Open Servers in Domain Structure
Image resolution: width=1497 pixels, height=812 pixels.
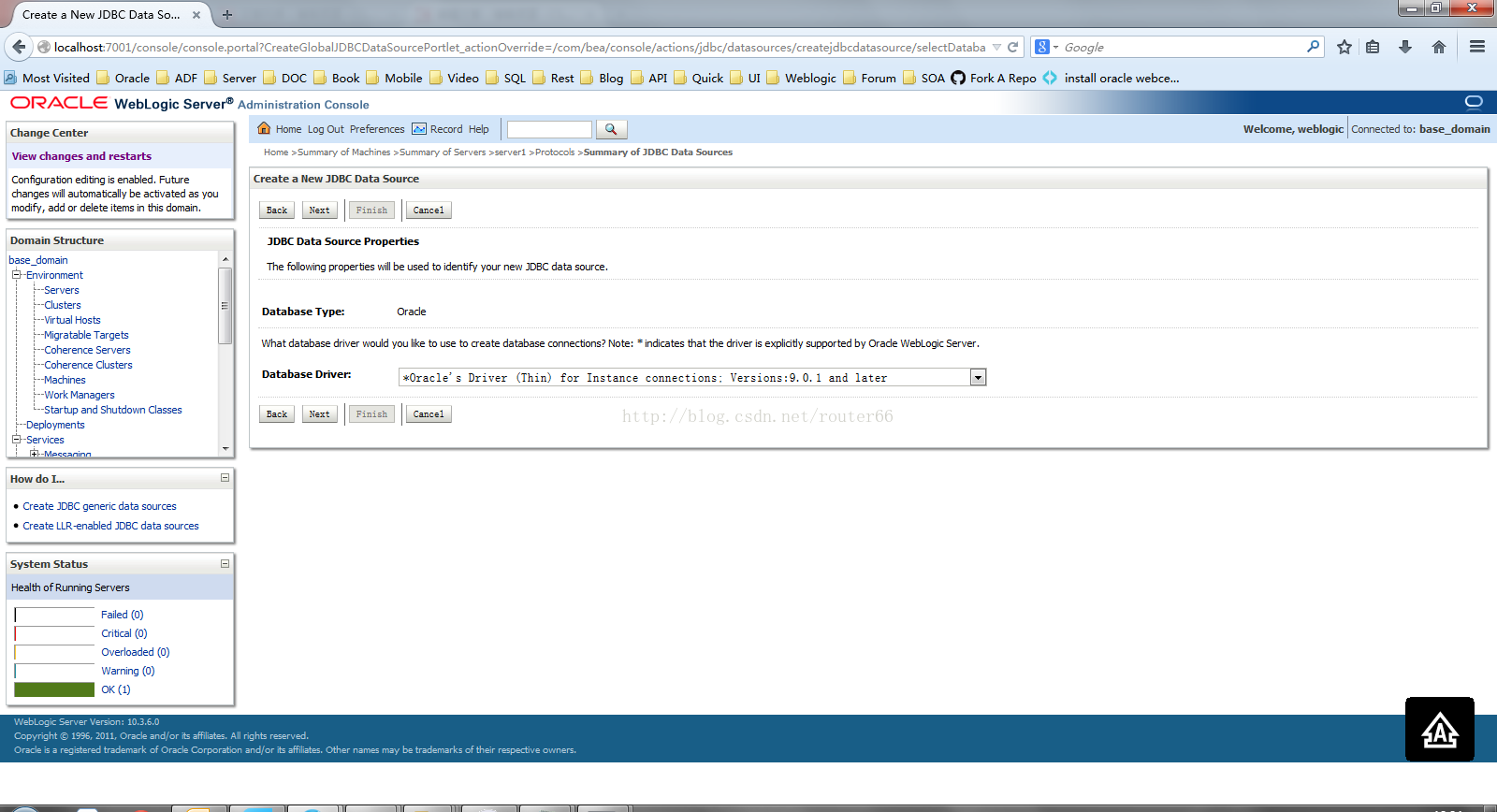(x=62, y=290)
